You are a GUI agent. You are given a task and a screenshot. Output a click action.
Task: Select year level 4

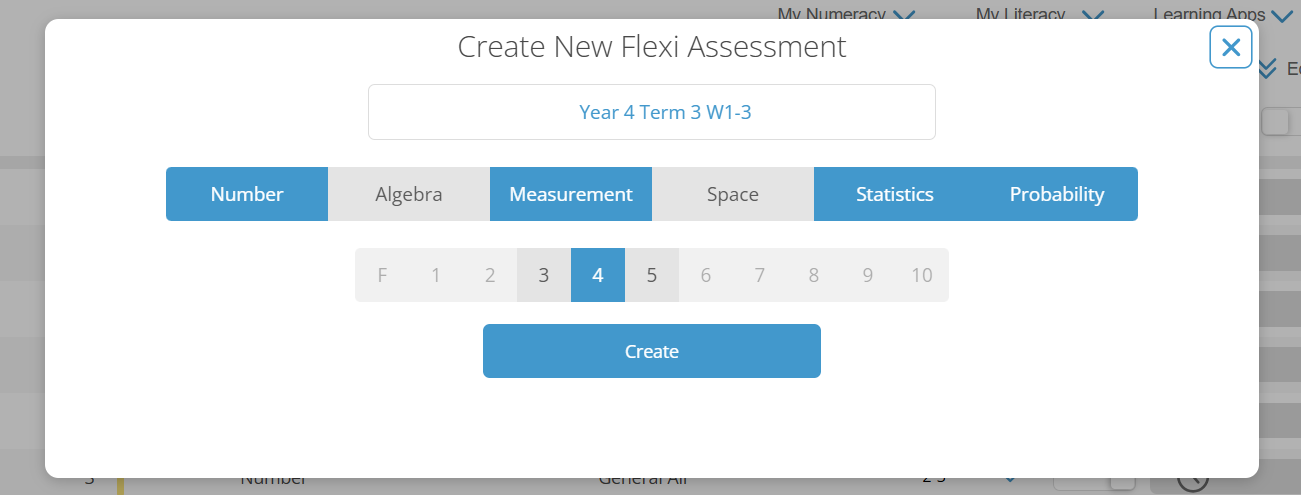598,275
